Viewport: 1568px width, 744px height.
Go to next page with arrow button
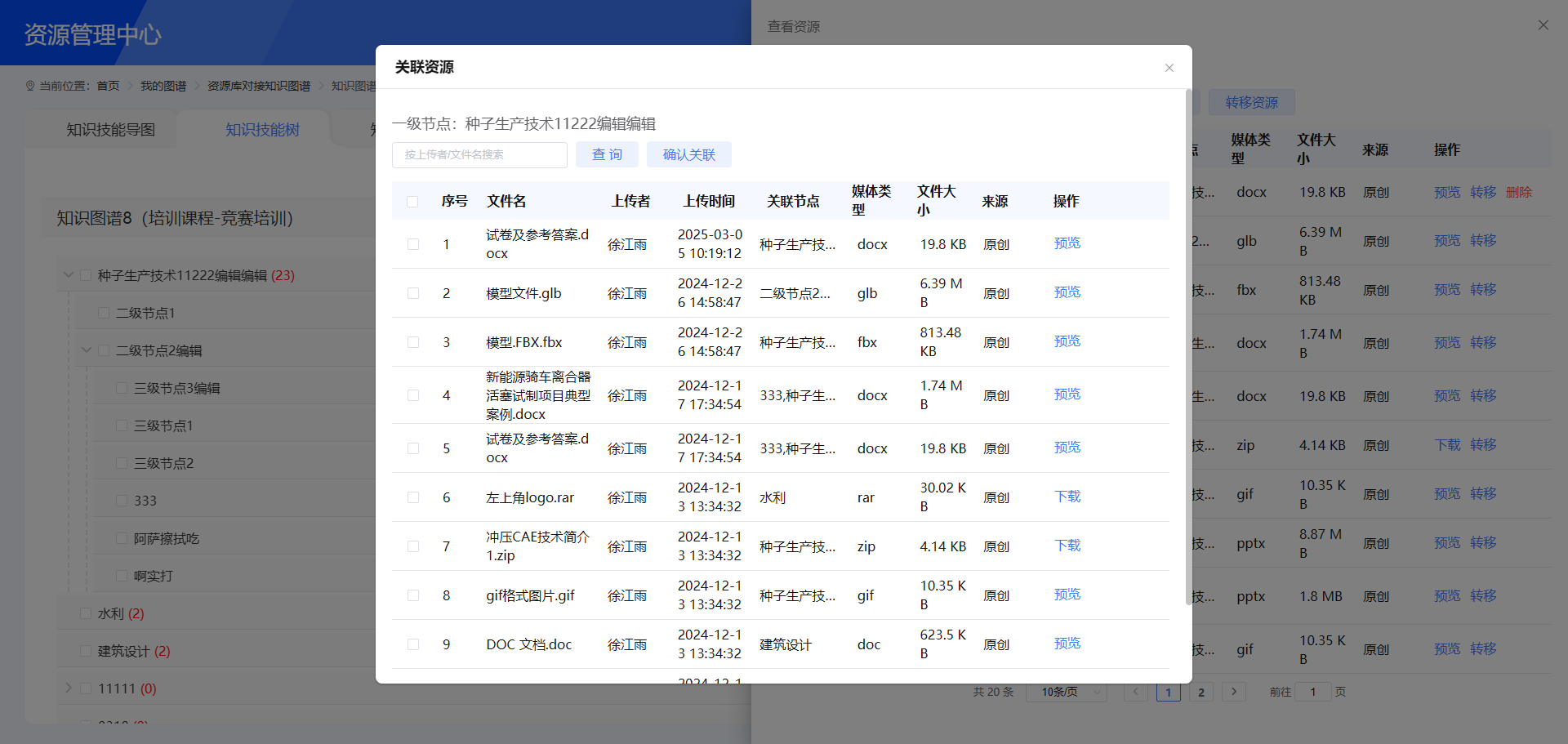[1233, 692]
